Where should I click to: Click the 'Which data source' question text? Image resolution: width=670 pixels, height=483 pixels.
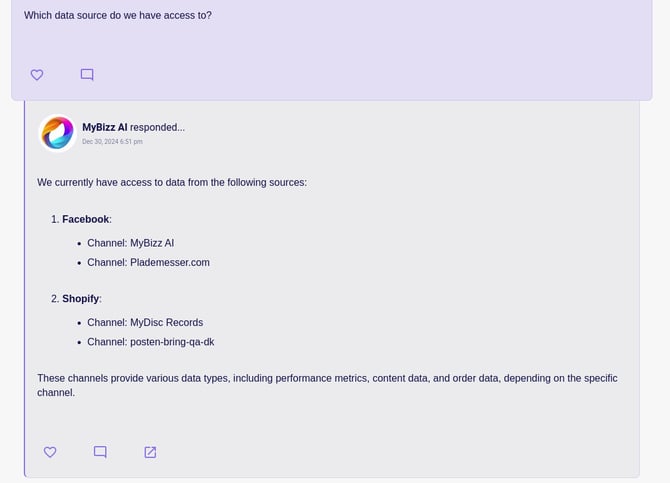tap(118, 15)
